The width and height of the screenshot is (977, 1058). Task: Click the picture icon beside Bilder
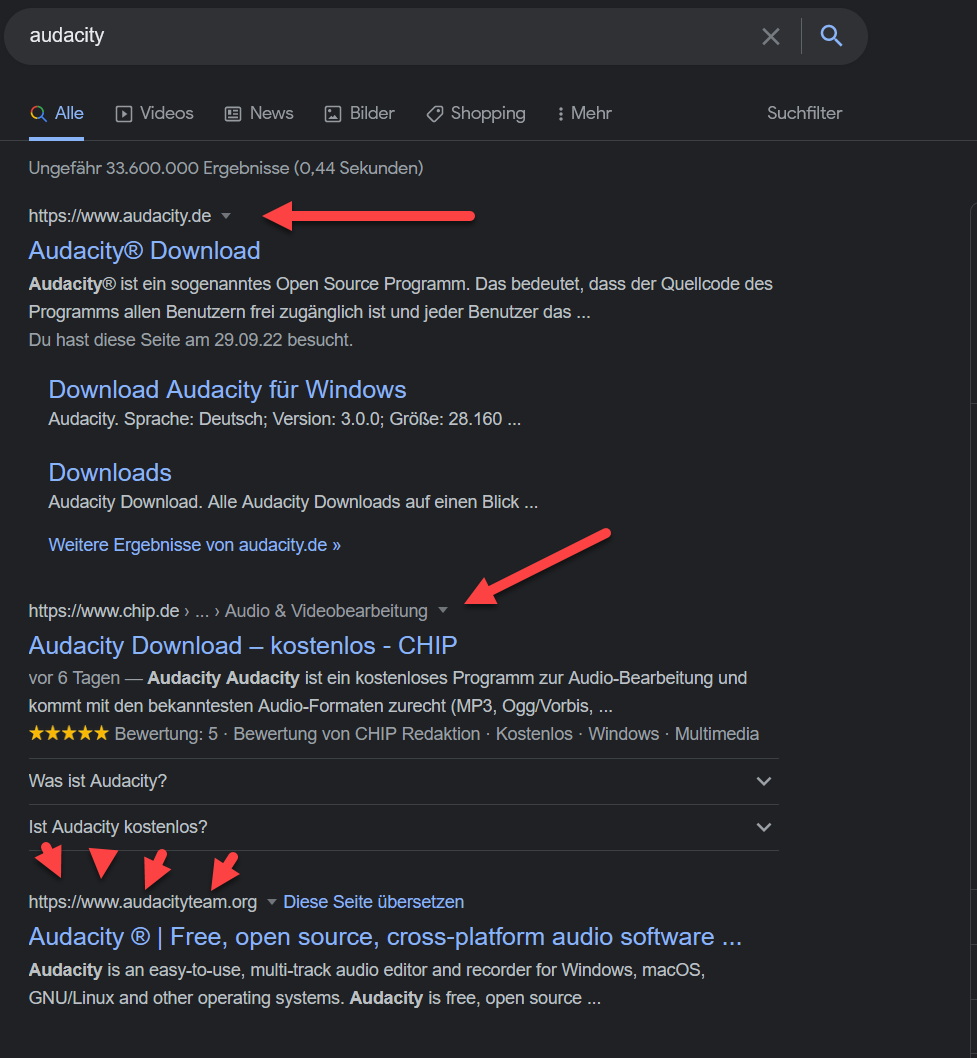[x=333, y=114]
